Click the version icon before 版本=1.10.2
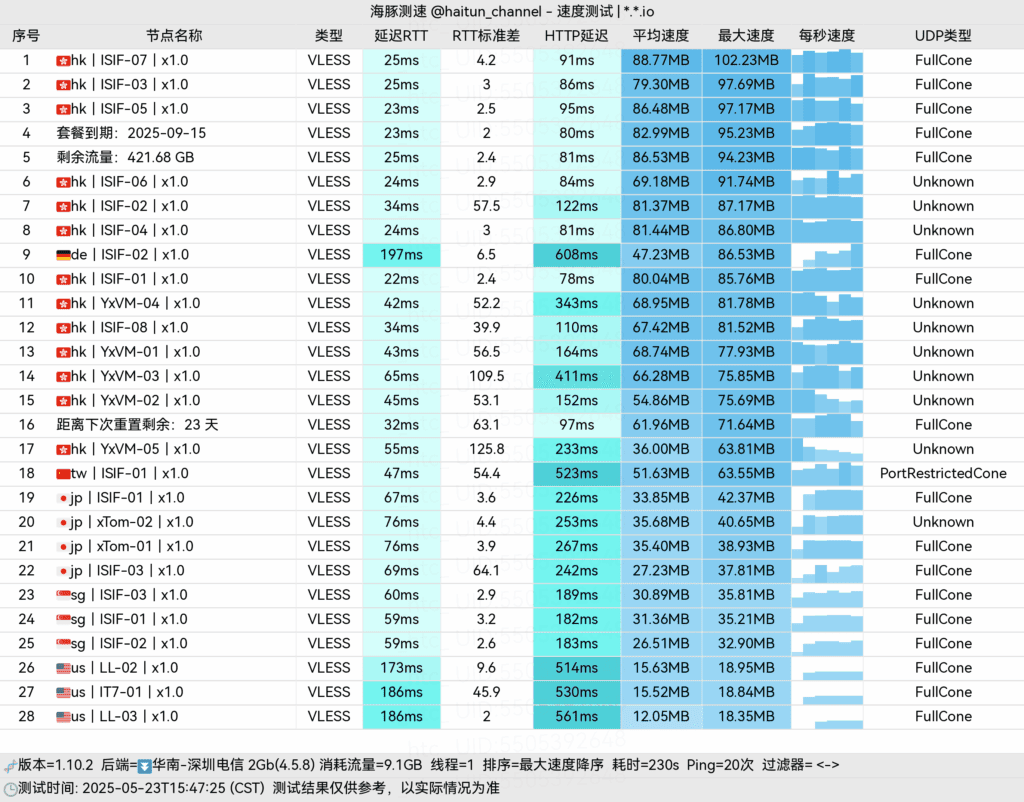 click(x=10, y=765)
